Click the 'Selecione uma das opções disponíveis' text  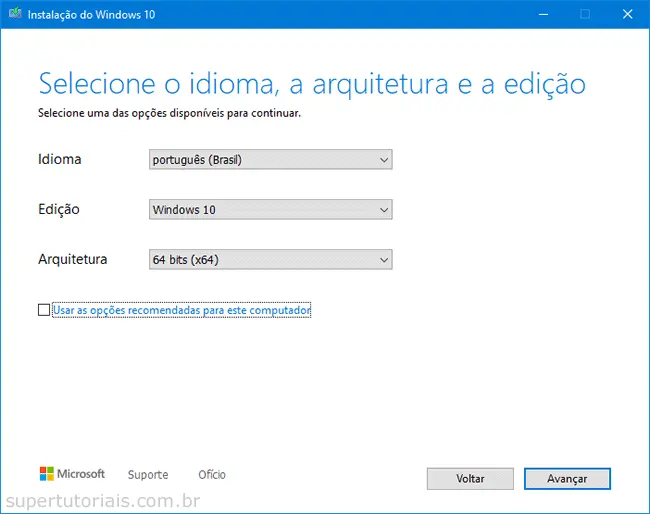(170, 113)
